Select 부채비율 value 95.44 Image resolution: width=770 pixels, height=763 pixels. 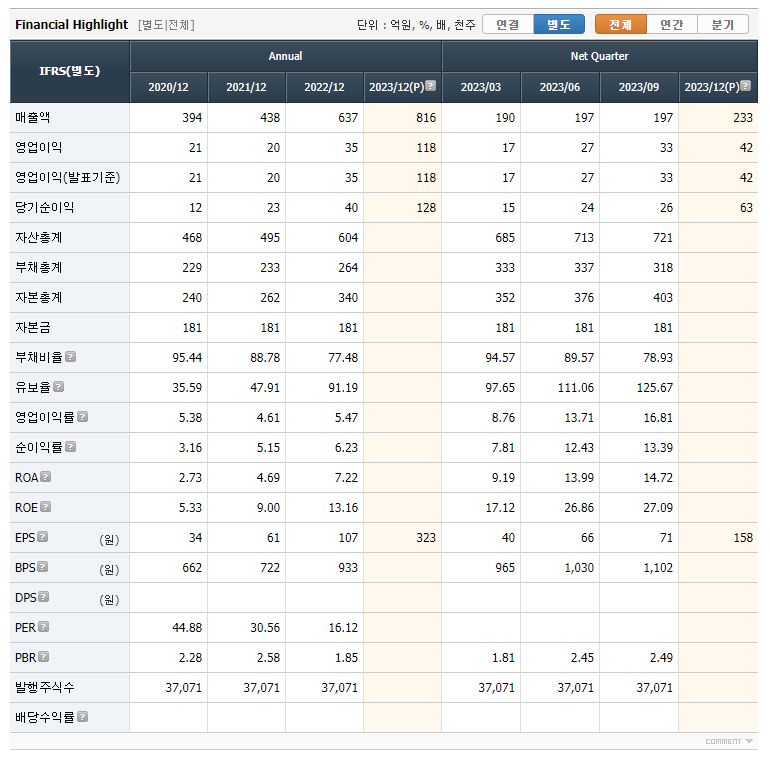point(187,358)
